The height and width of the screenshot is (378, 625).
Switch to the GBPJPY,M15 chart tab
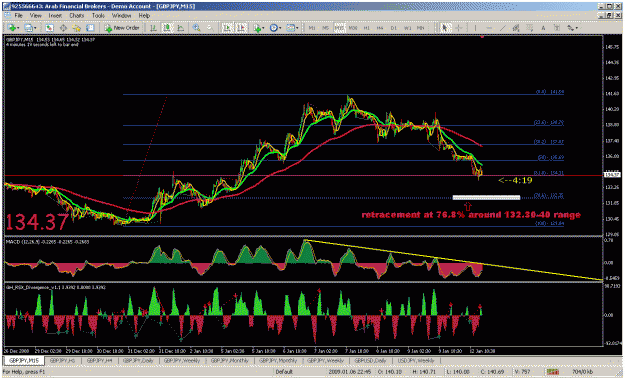pos(24,361)
